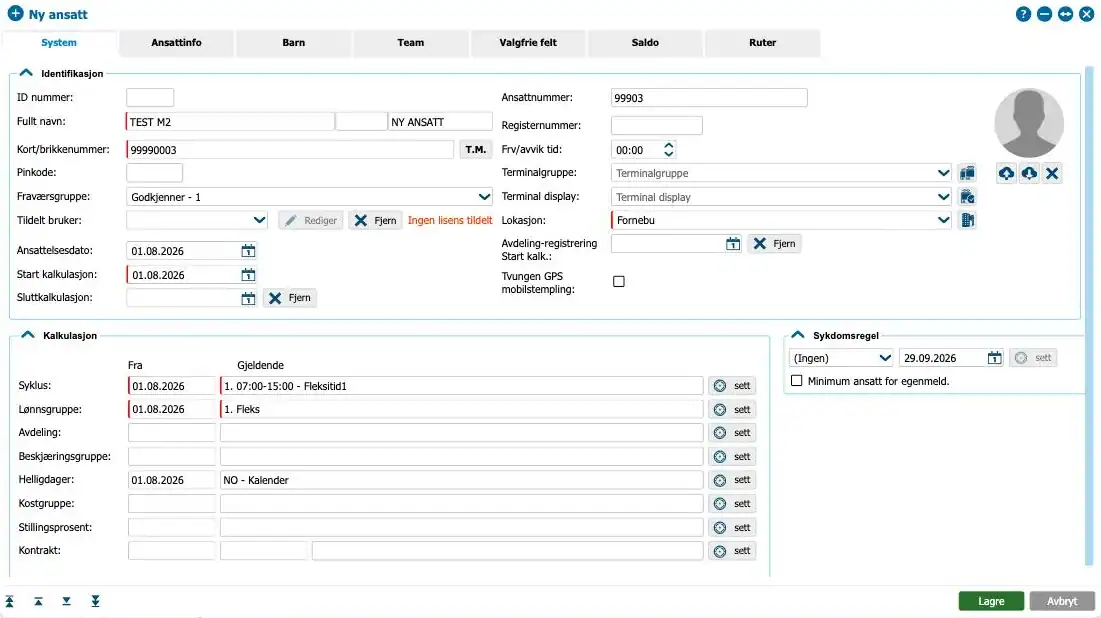
Task: Click the building icon beside Lokasjon
Action: (968, 221)
